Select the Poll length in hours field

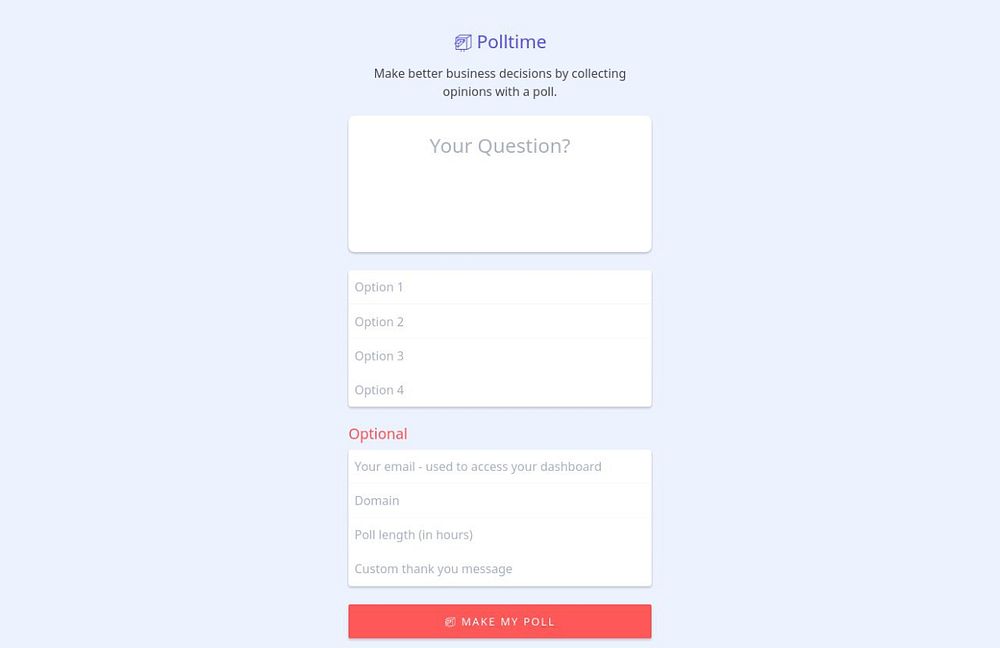coord(499,535)
